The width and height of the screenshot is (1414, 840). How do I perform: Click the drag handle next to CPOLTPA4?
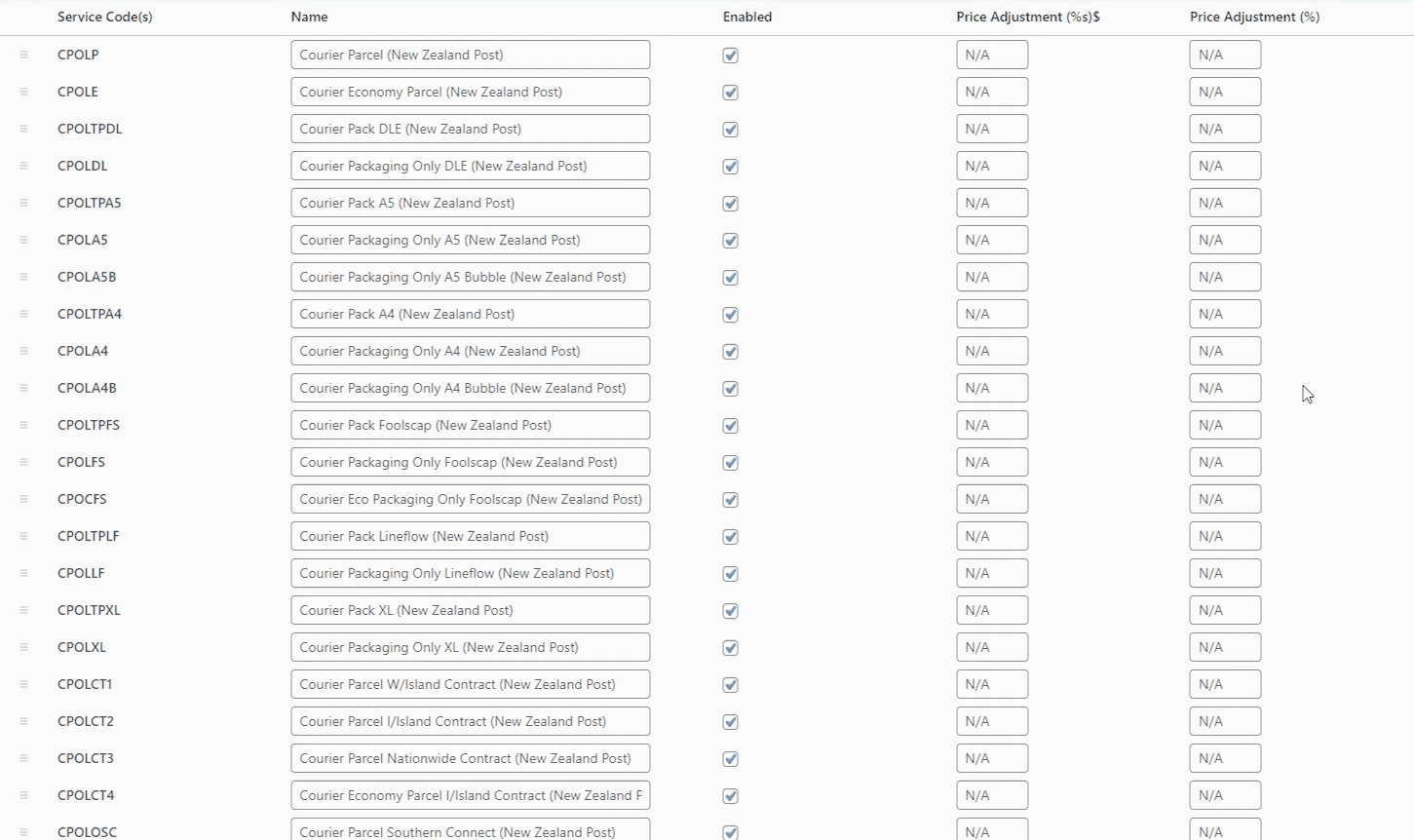click(x=23, y=314)
